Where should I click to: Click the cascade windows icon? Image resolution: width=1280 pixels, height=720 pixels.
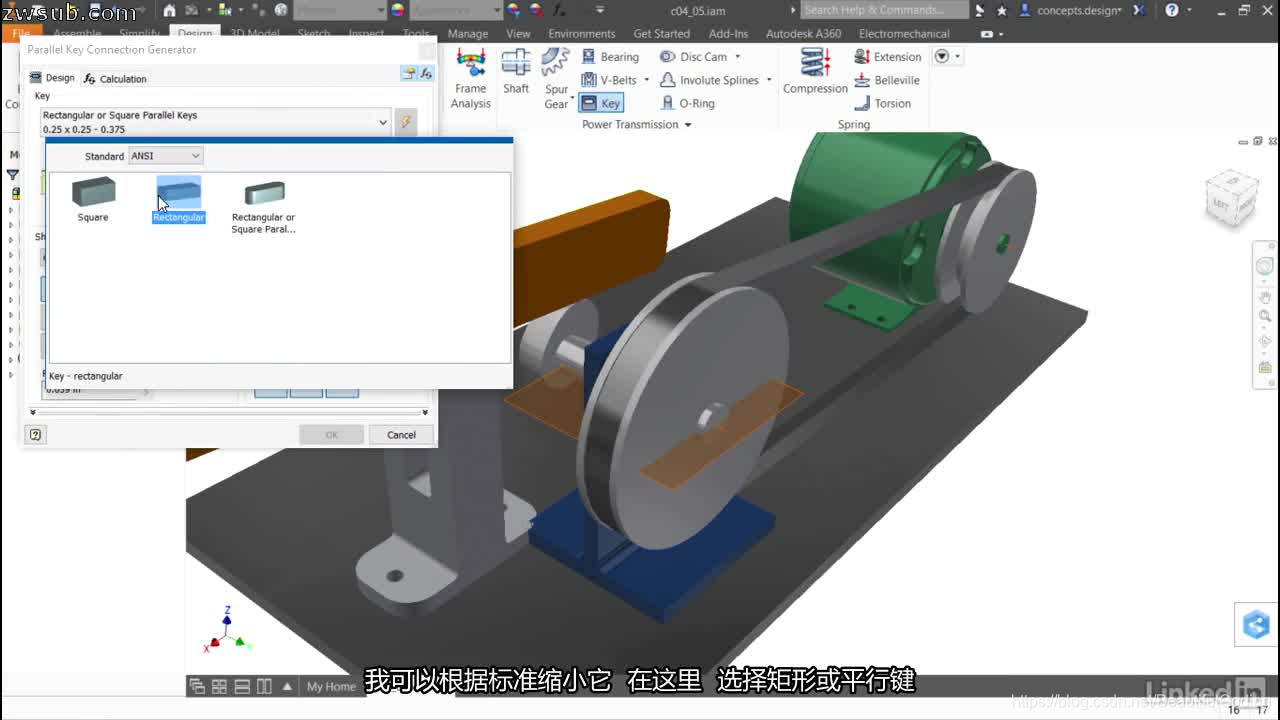coord(197,687)
